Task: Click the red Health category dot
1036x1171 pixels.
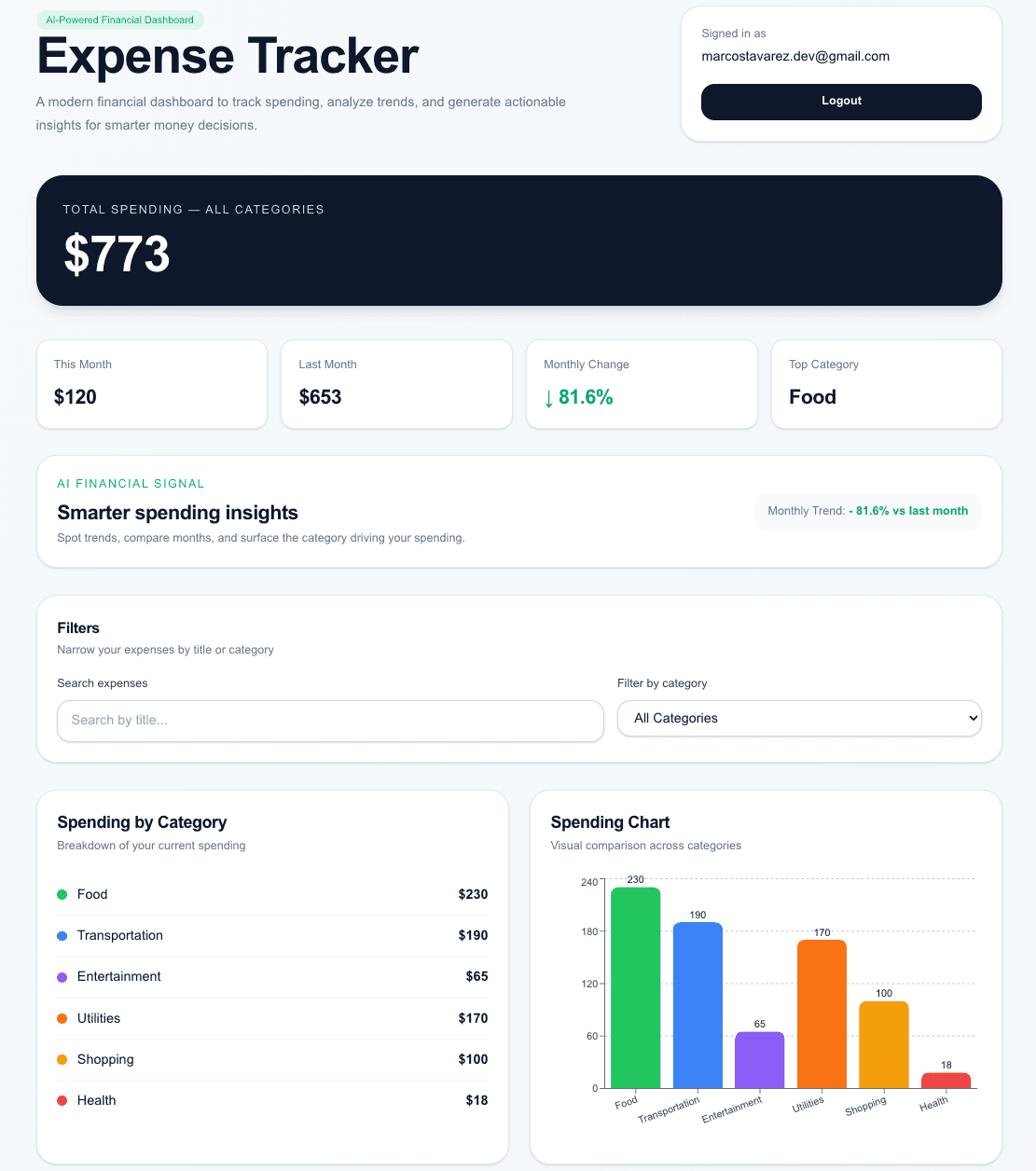Action: (62, 1100)
